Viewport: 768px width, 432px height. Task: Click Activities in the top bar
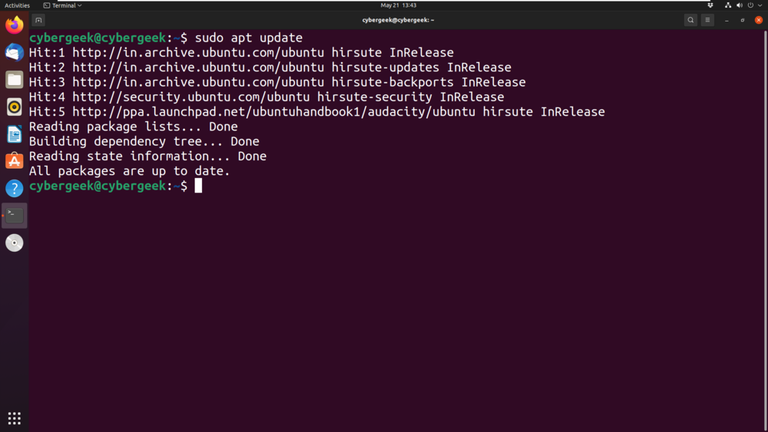(17, 5)
